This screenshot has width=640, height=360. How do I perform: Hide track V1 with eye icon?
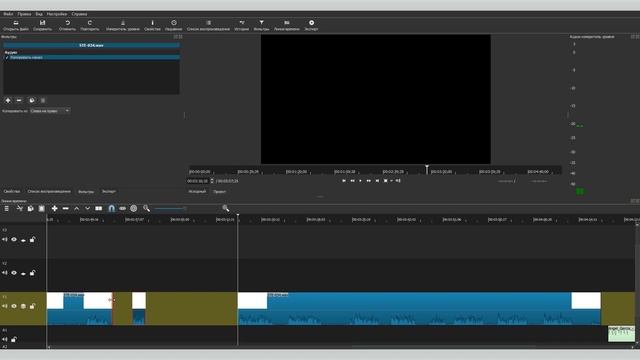[x=14, y=306]
